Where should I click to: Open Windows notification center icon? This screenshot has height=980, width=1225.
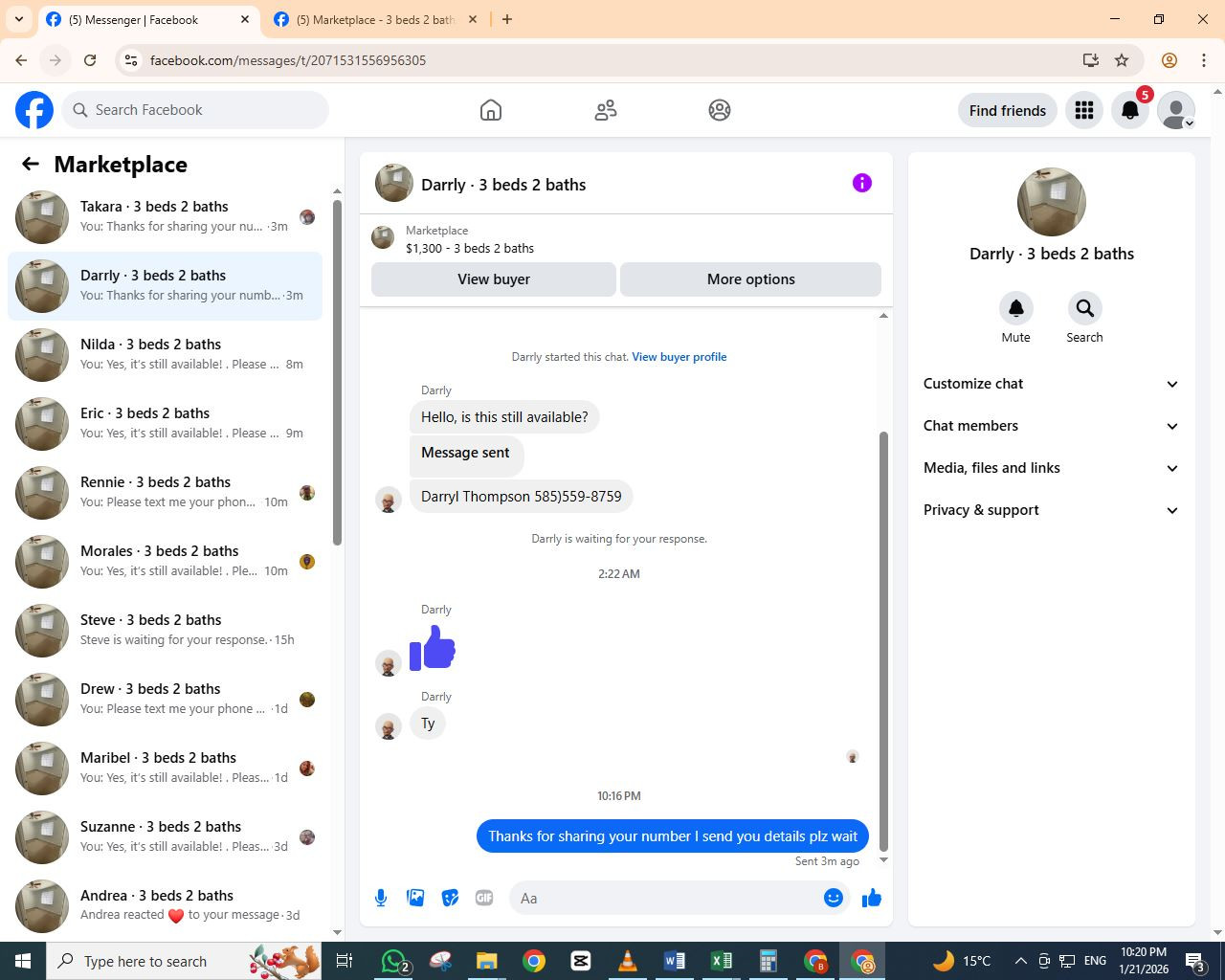point(1195,961)
